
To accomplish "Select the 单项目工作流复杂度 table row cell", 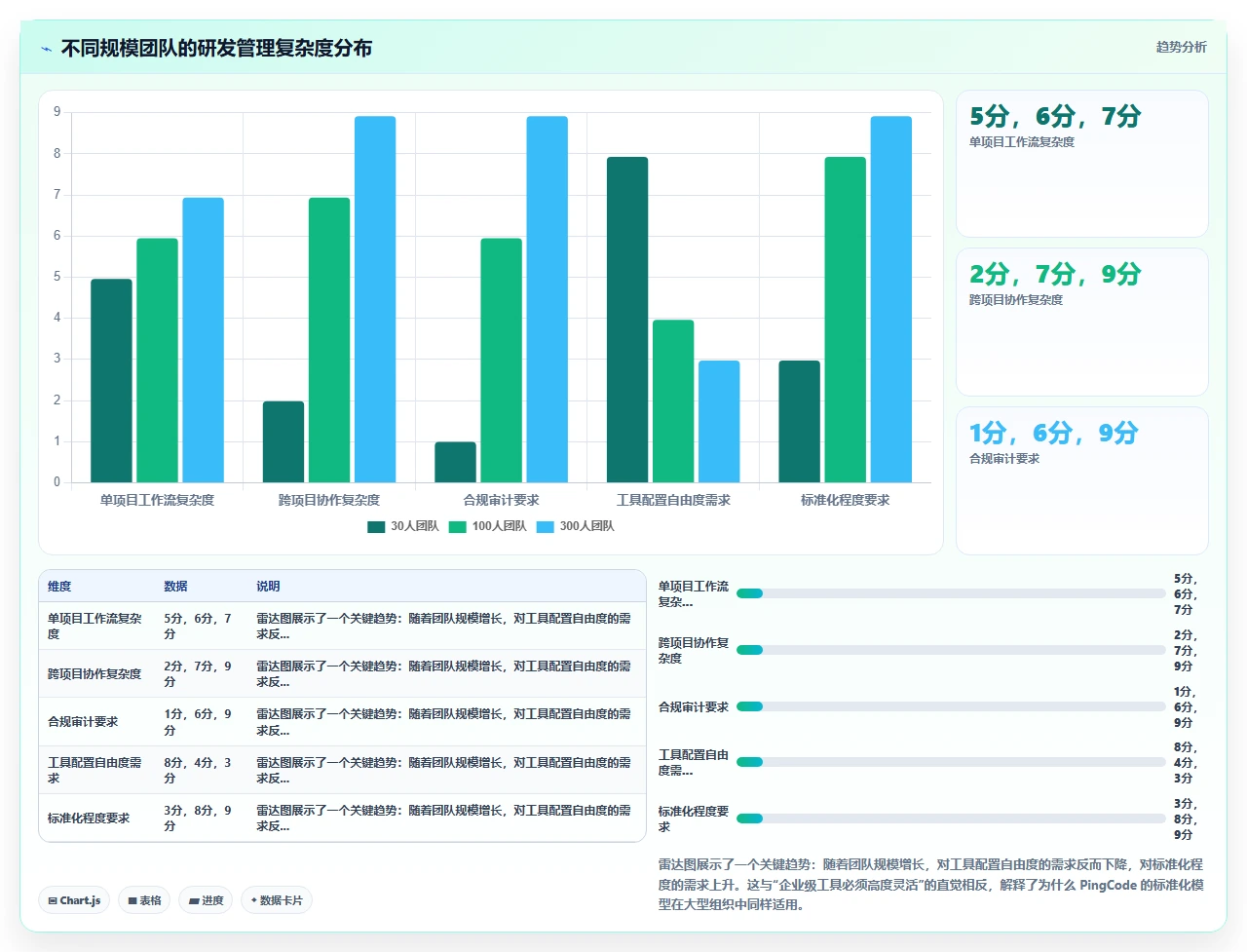I will point(96,626).
